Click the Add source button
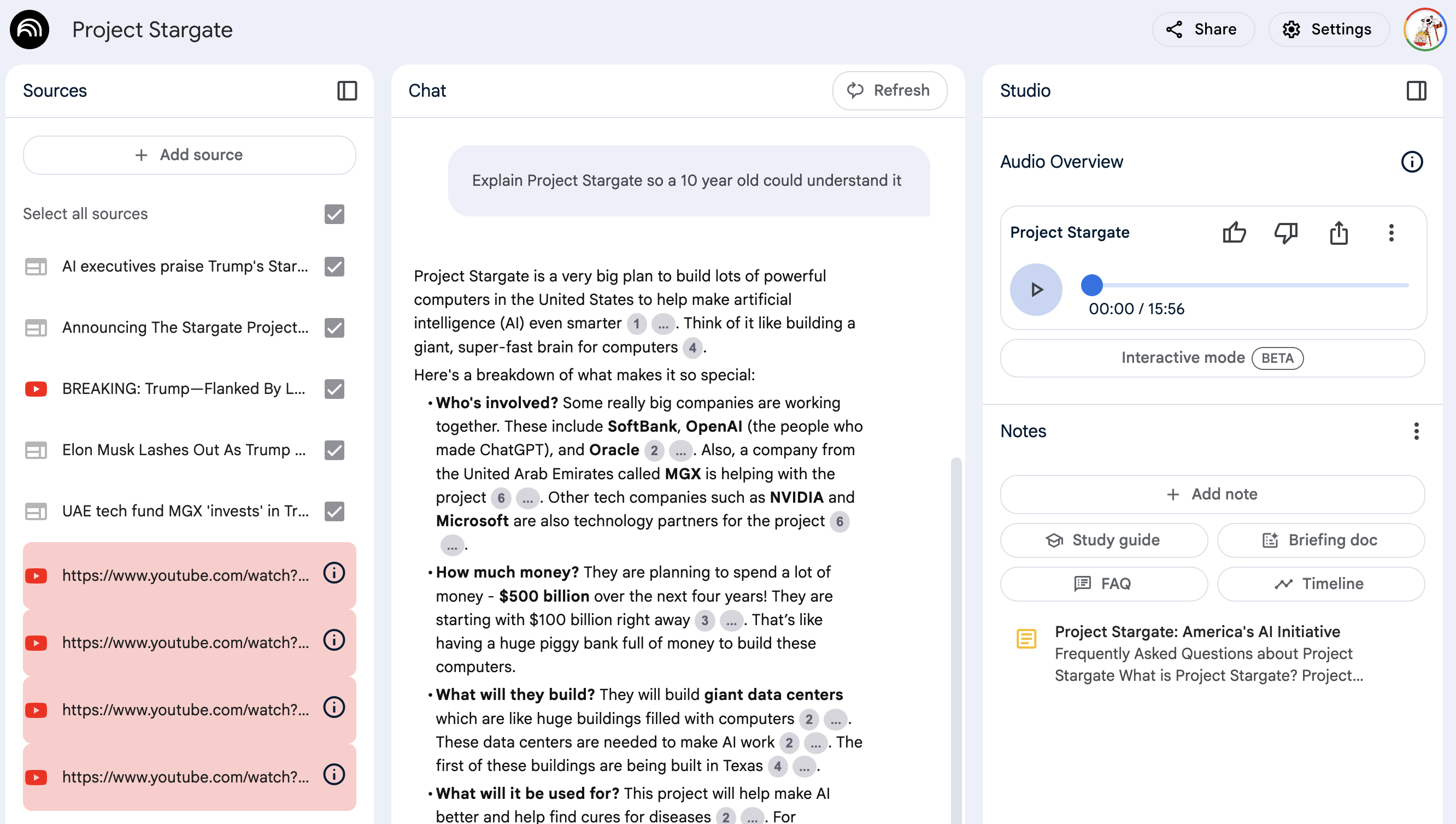 [190, 155]
